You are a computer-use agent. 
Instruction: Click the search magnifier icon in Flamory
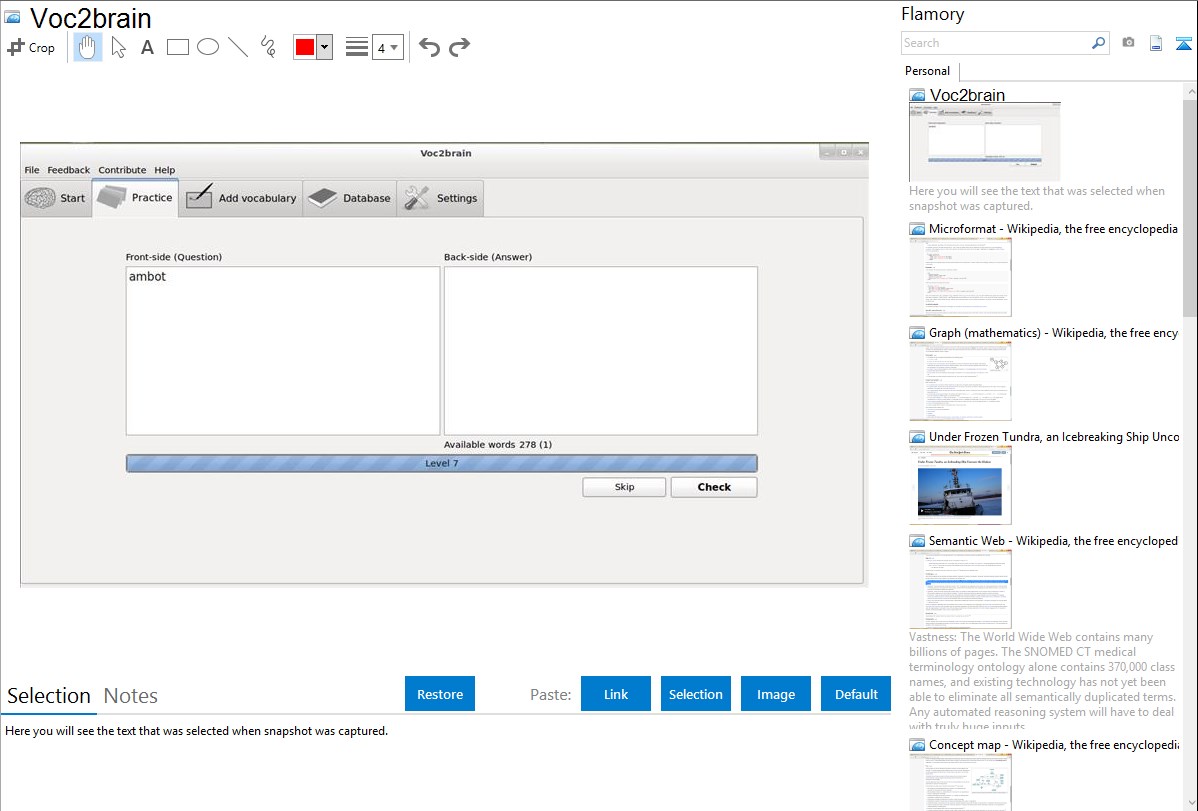point(1098,43)
